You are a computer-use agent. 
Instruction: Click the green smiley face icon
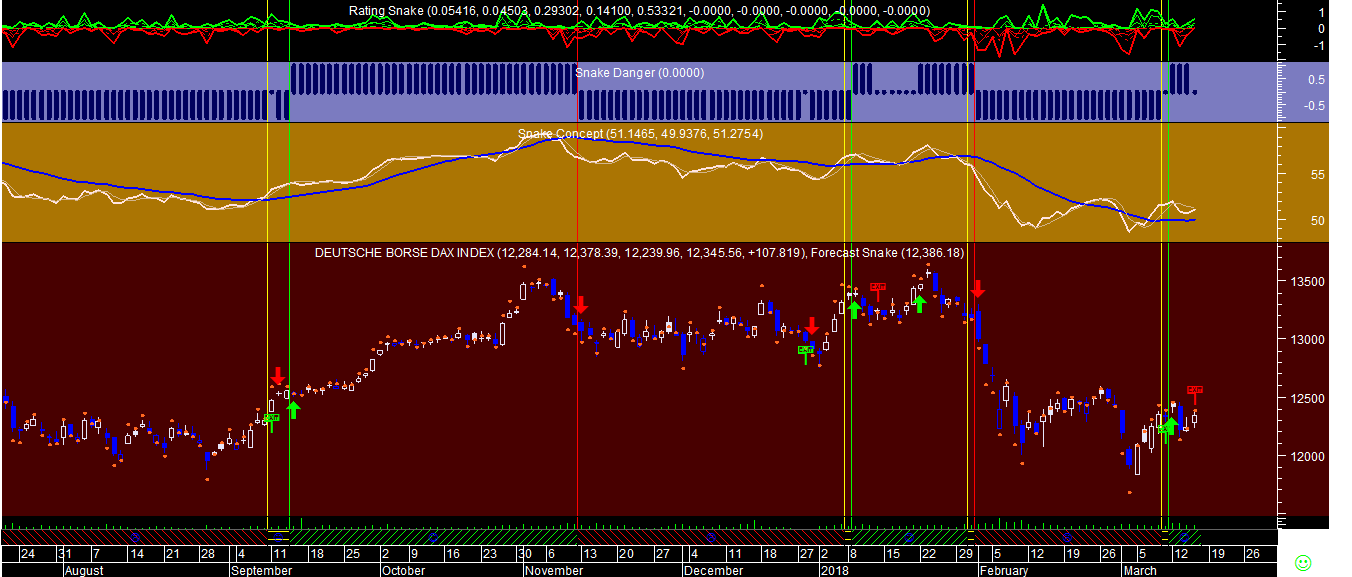(1302, 562)
